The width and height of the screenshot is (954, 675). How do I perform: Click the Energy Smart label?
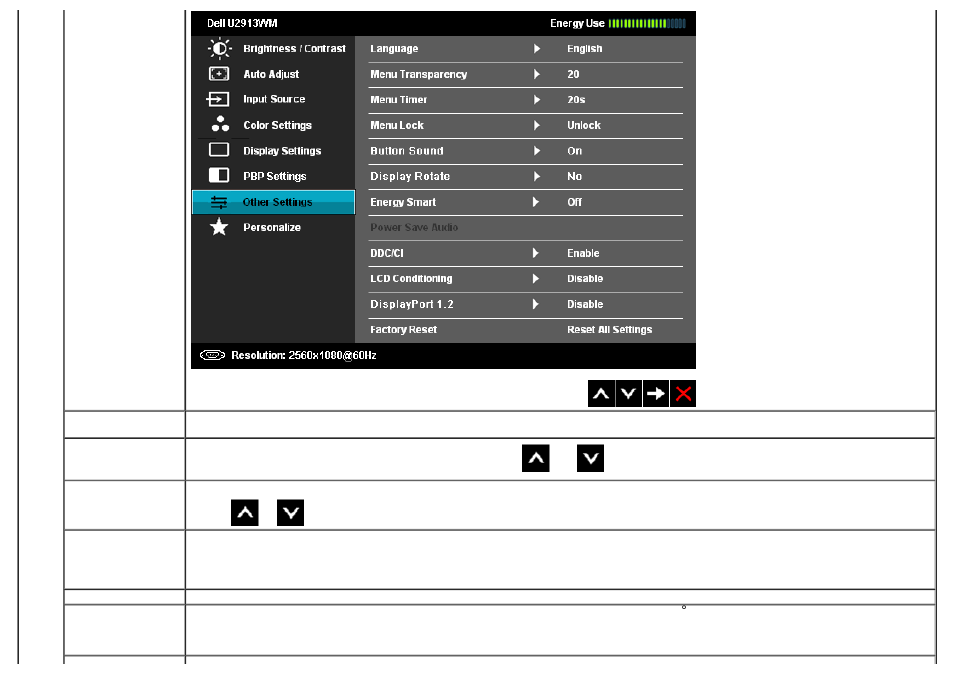(x=403, y=202)
